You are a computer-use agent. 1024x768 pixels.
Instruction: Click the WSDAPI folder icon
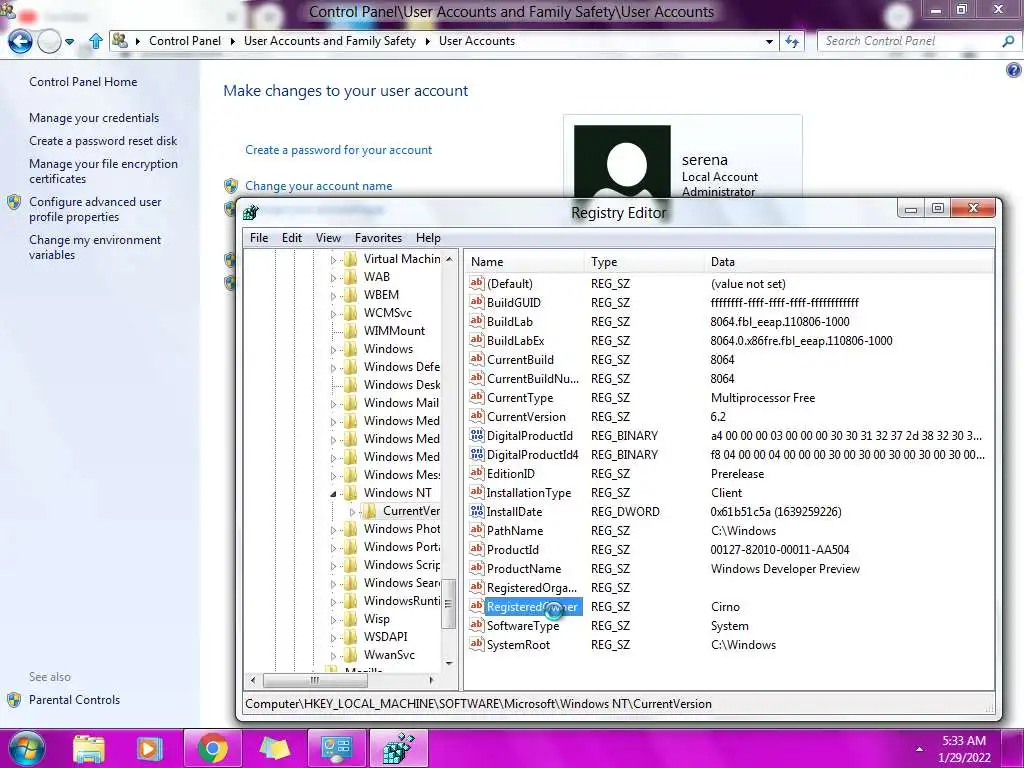click(351, 636)
